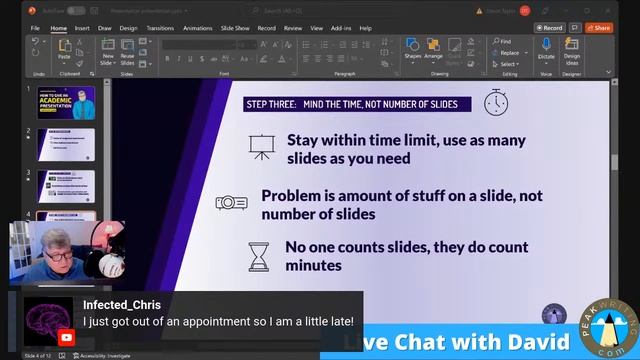The height and width of the screenshot is (360, 640).
Task: Switch to the Insert tab
Action: [82, 28]
